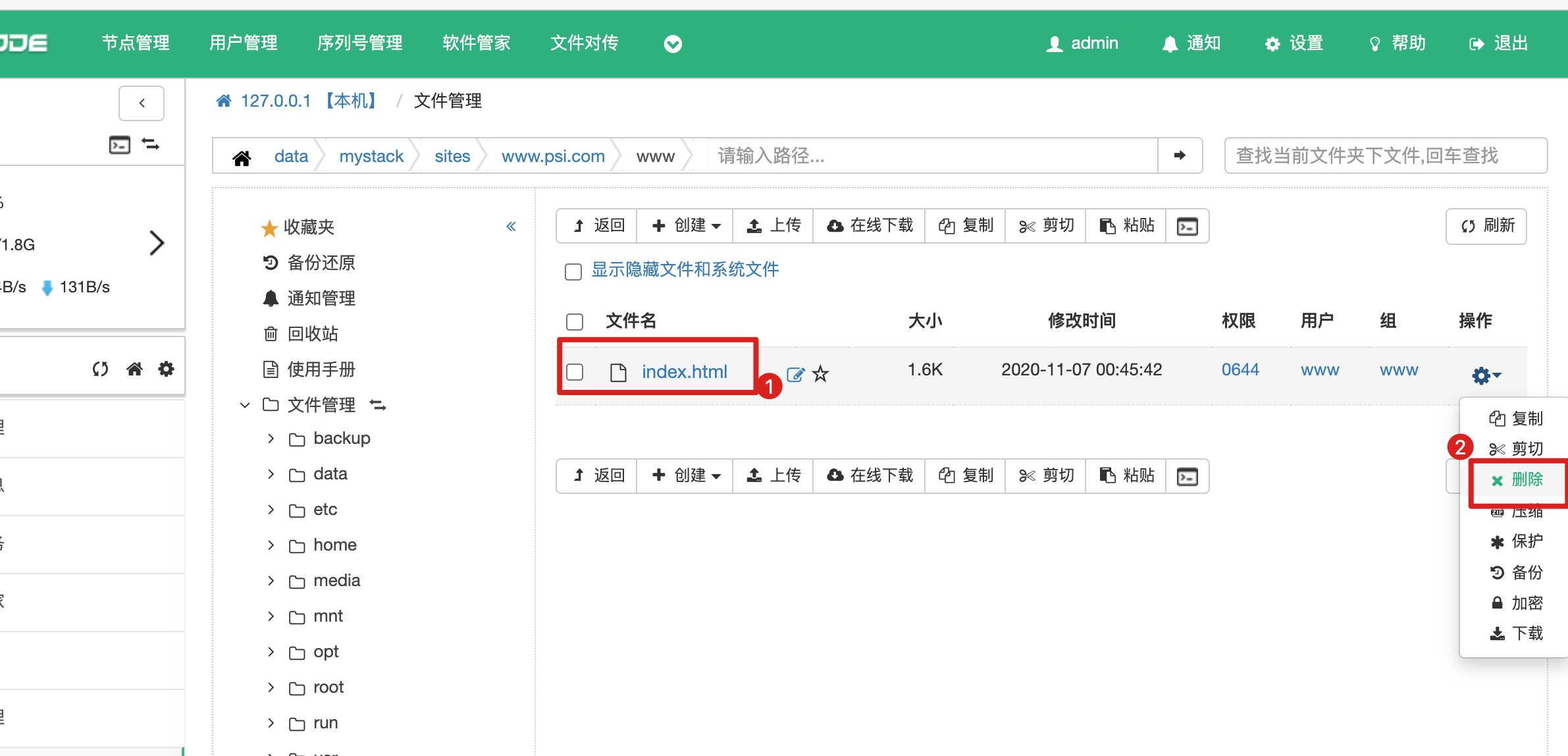The image size is (1568, 756).
Task: Click the file search input field
Action: pos(1385,155)
